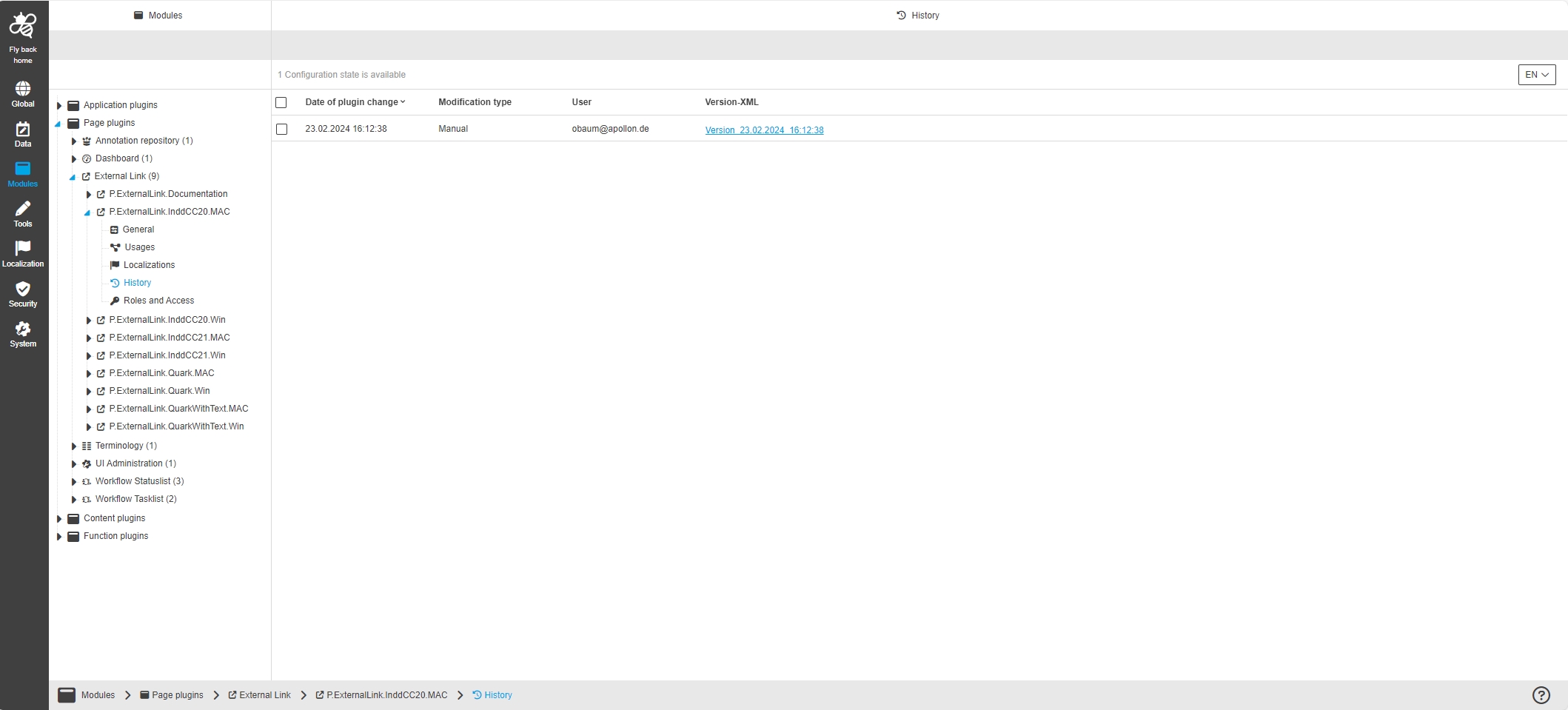Click the Content plugins folder icon
This screenshot has height=710, width=1568.
pos(73,518)
